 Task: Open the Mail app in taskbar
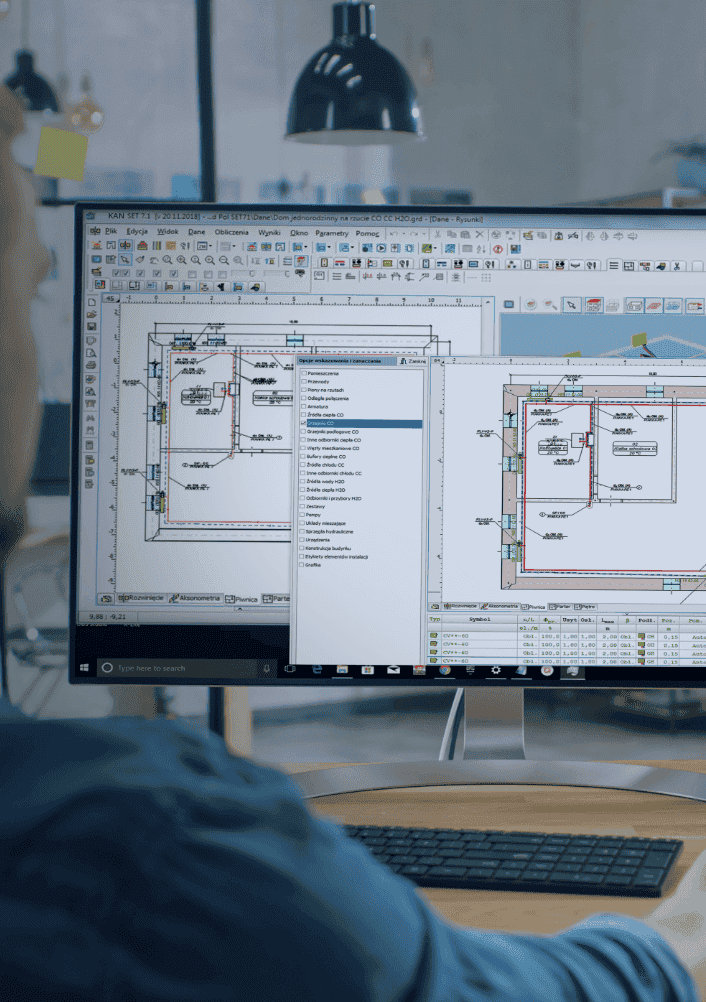(393, 670)
